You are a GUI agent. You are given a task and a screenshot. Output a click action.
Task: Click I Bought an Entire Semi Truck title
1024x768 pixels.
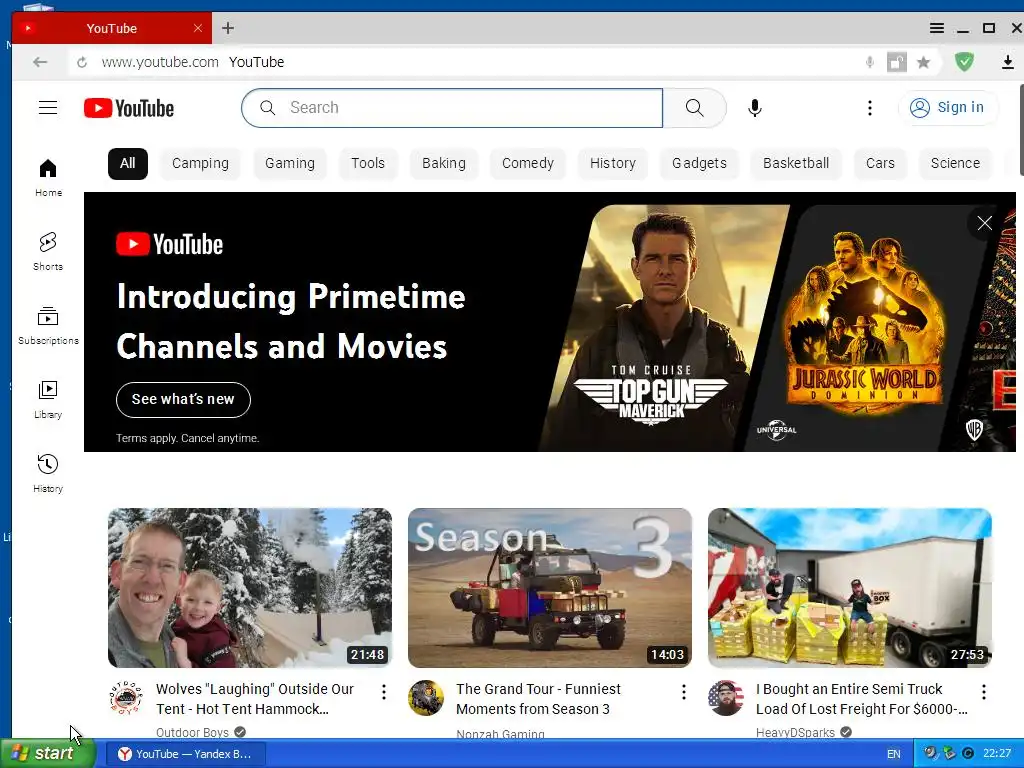[x=861, y=699]
